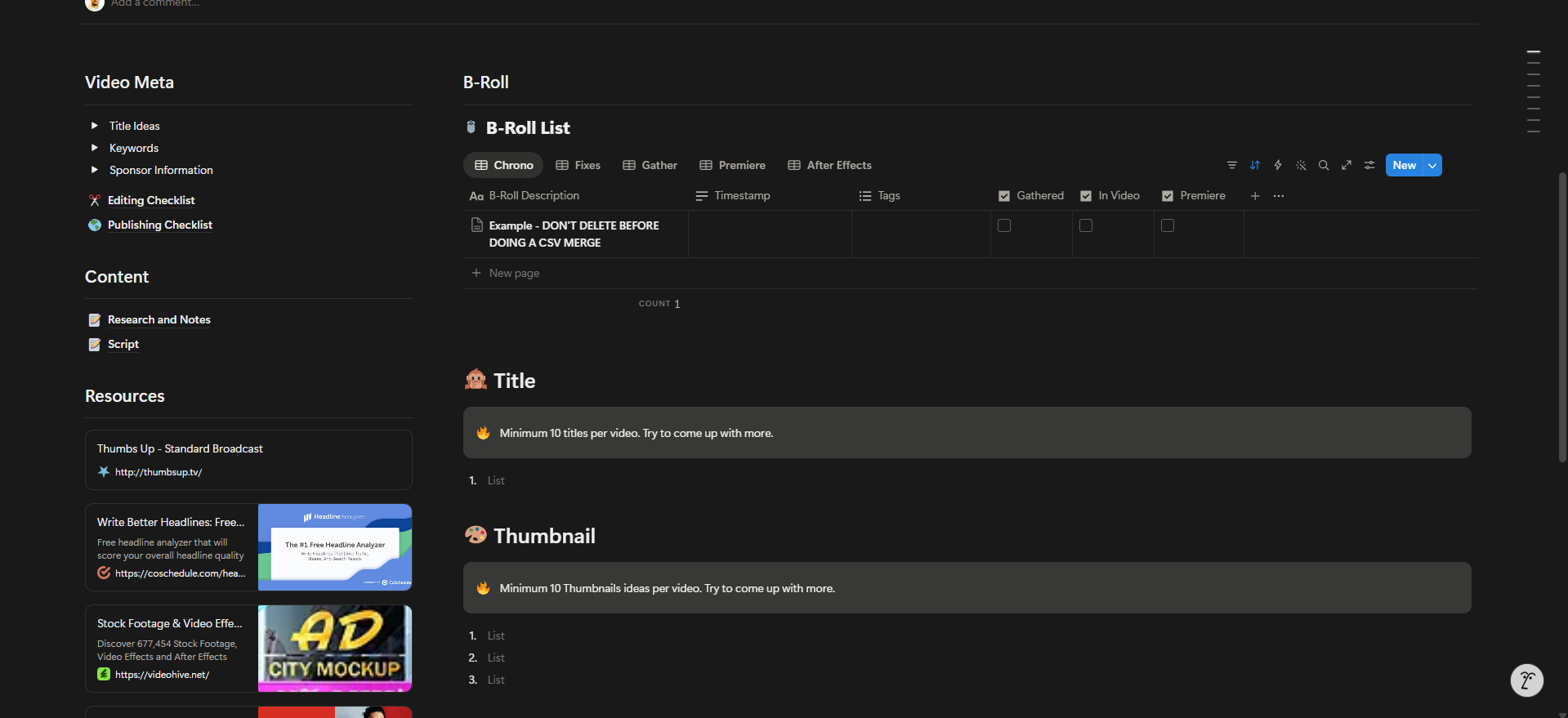This screenshot has width=1568, height=718.
Task: Click the blue sort arrows icon
Action: 1254,165
